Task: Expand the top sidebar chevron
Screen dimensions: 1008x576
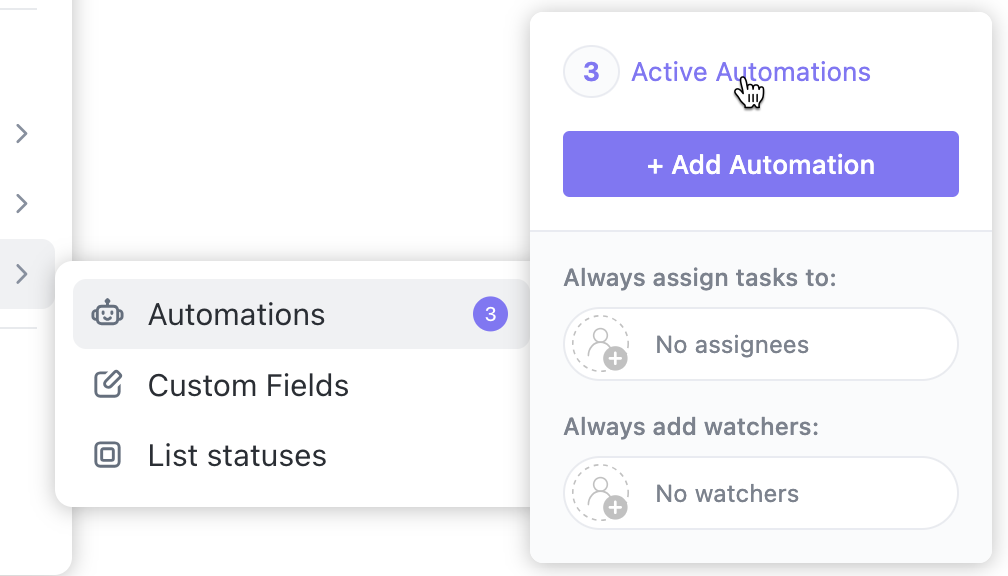Action: (22, 133)
